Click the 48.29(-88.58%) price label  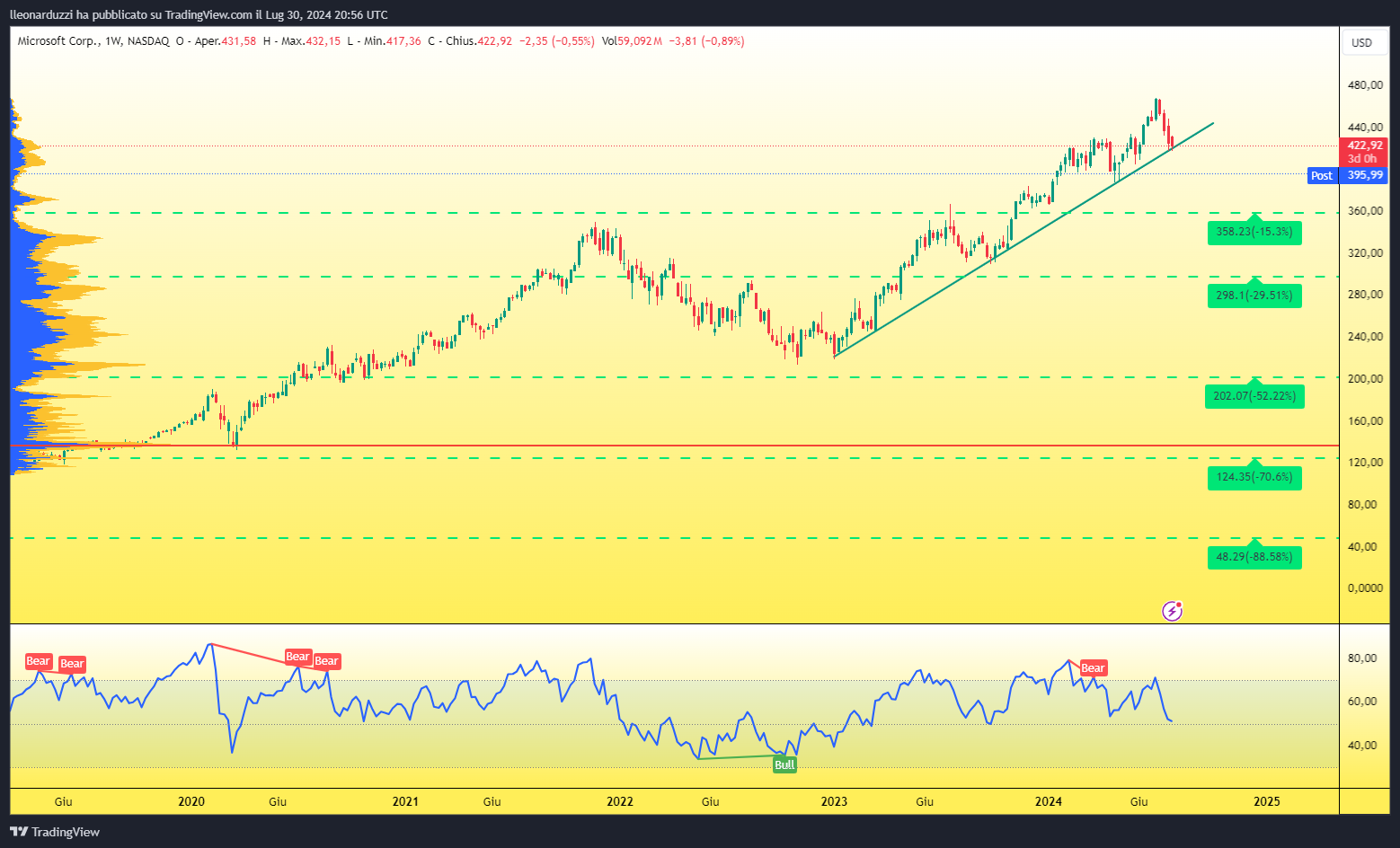tap(1254, 557)
